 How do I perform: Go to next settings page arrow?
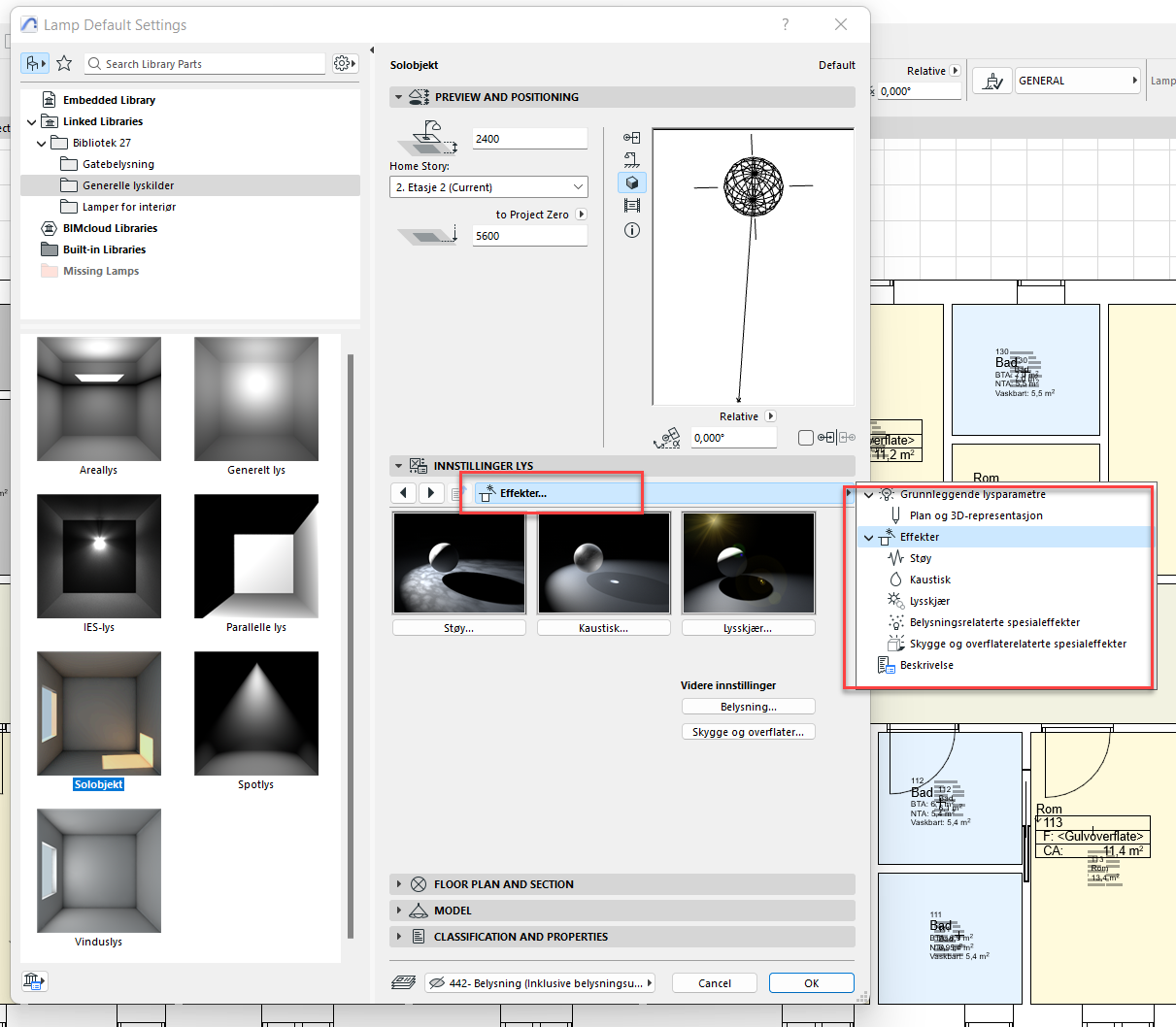point(431,493)
